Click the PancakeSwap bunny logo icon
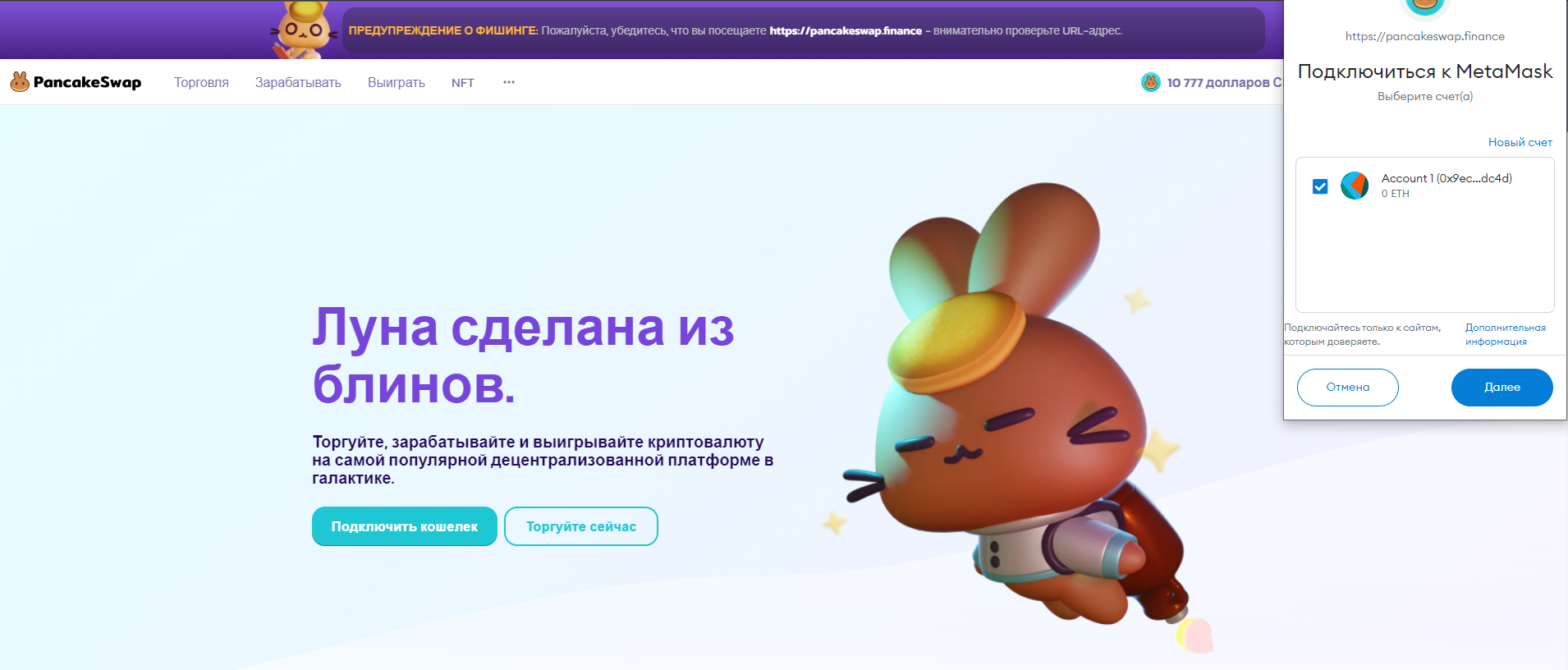 click(x=20, y=82)
